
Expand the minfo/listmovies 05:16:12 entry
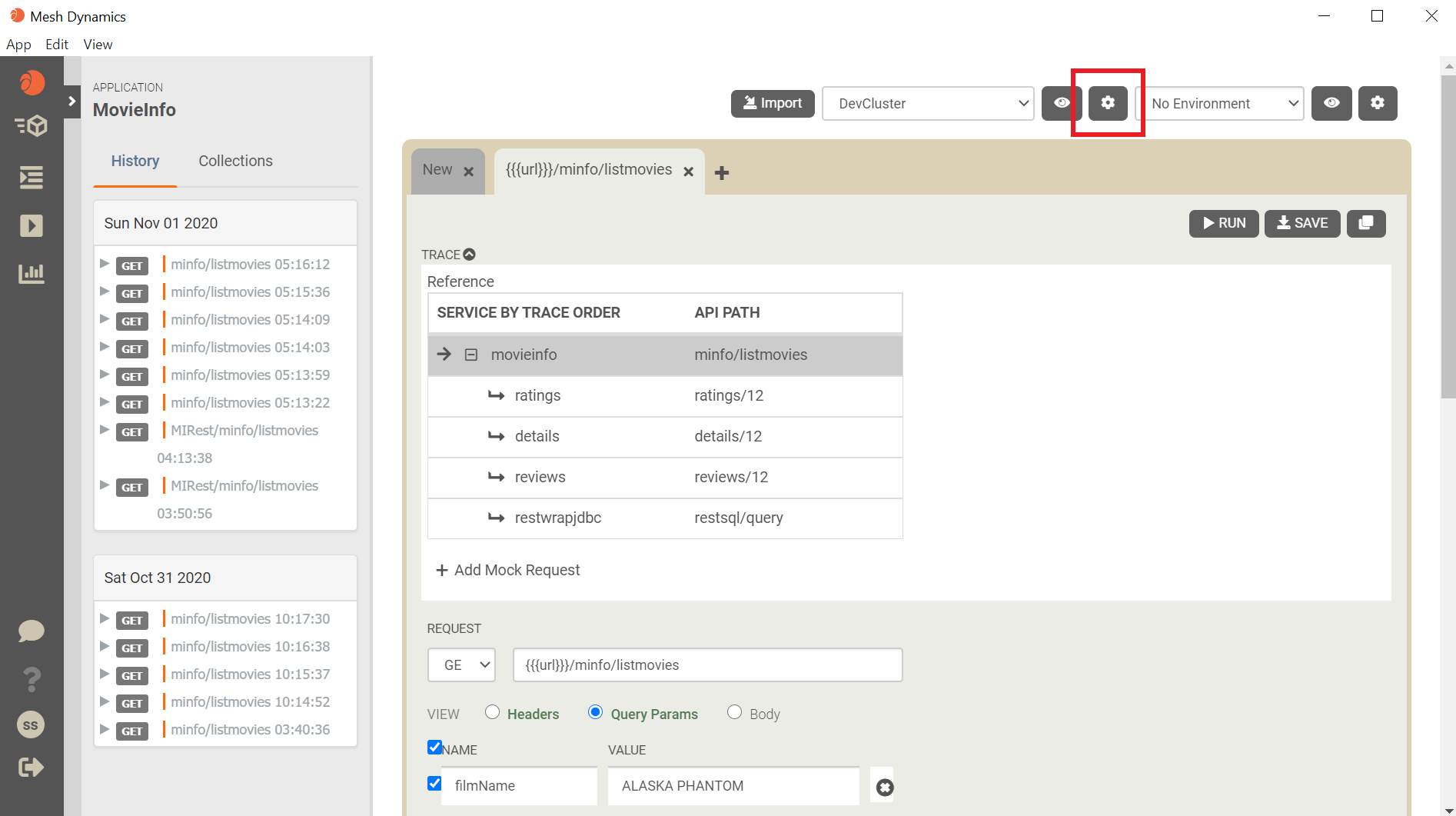[105, 264]
